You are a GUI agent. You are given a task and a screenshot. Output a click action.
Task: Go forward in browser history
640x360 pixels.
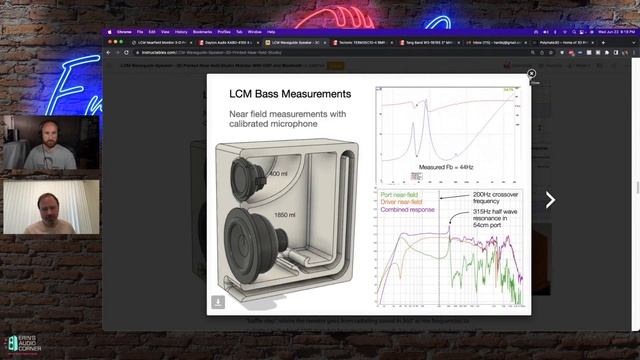[x=118, y=53]
